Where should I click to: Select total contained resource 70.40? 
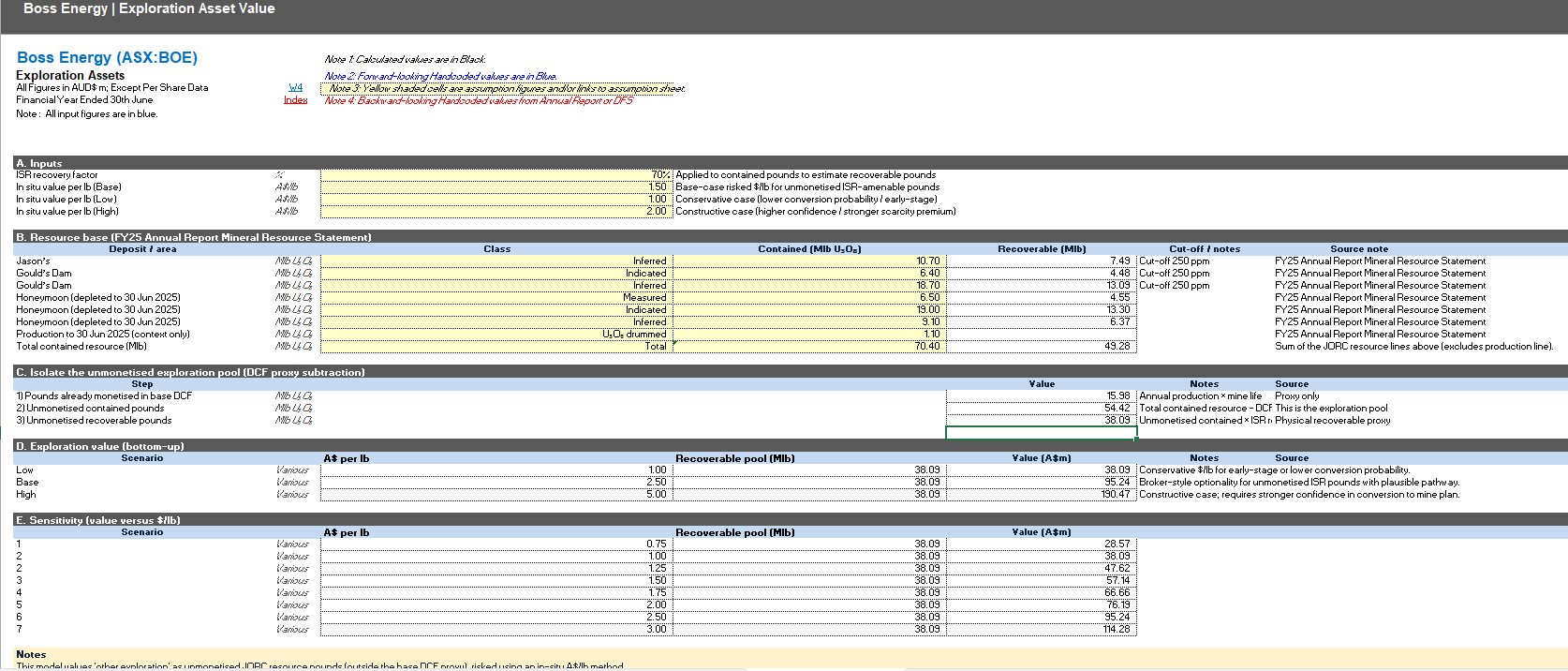point(809,346)
